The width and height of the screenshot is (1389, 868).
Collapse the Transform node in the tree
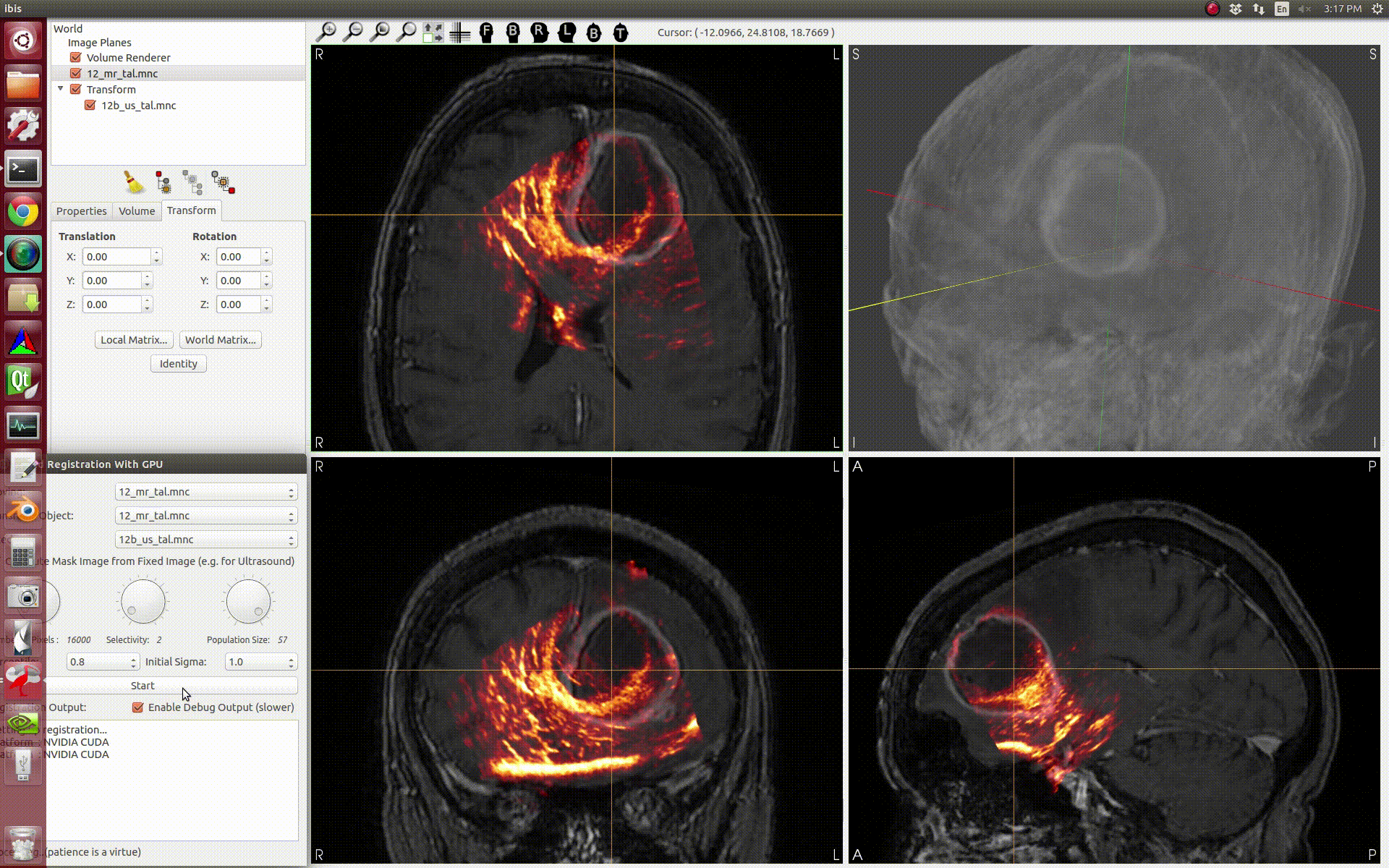tap(61, 89)
